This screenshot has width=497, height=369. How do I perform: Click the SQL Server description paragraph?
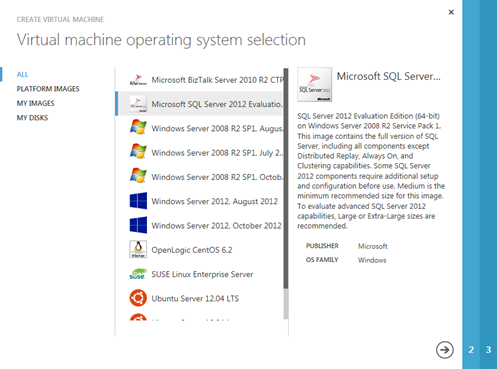point(371,171)
